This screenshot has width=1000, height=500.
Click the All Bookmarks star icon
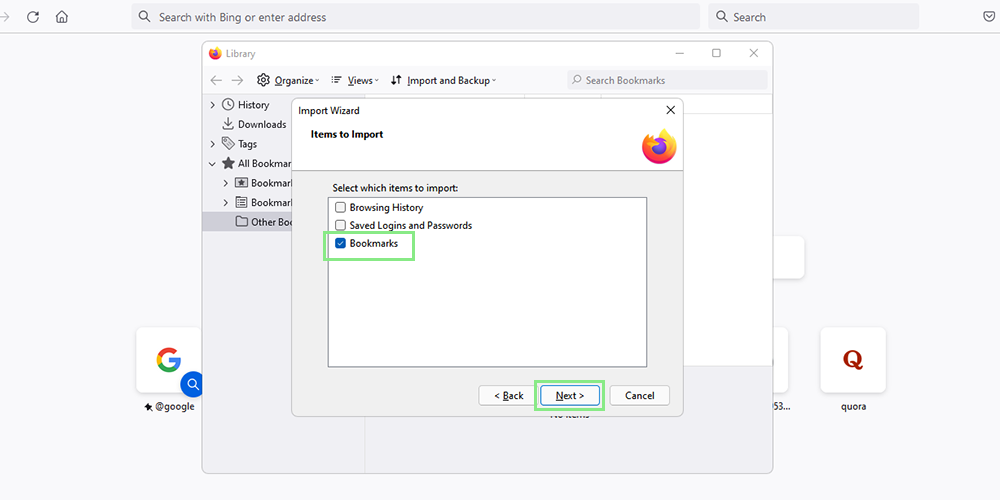point(228,163)
